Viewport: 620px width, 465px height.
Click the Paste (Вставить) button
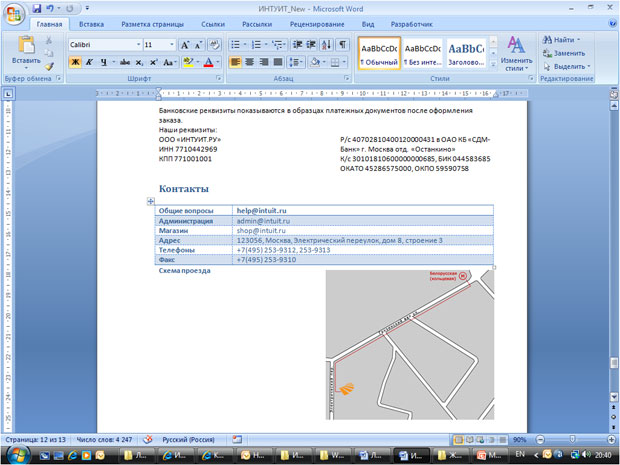point(26,51)
